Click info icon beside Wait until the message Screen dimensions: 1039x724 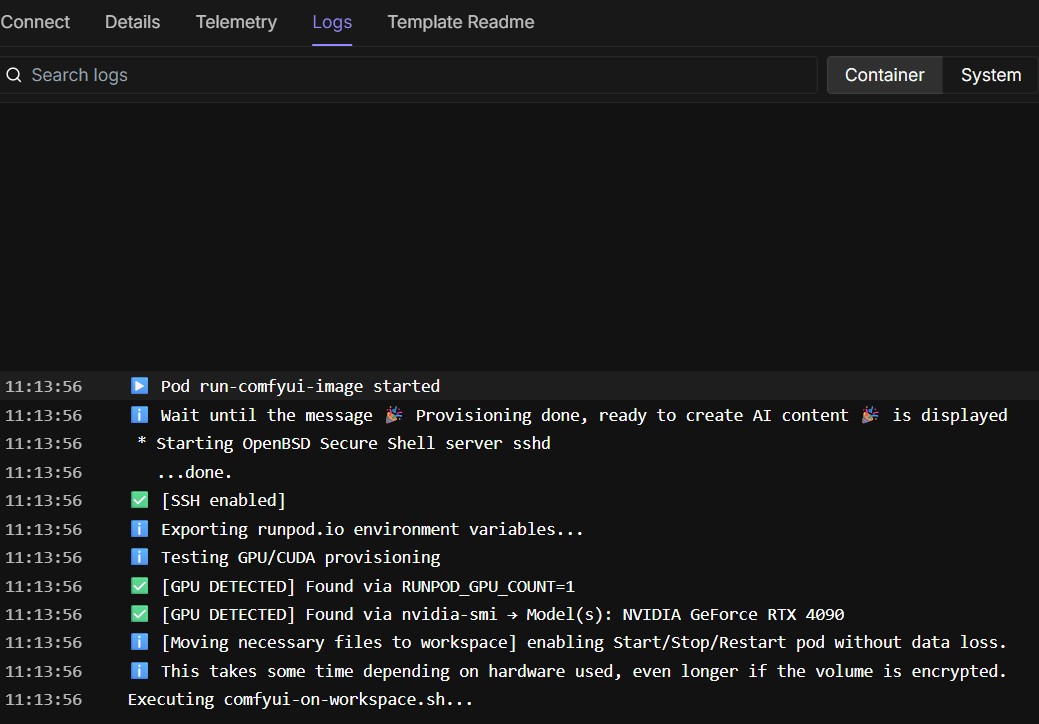point(139,415)
